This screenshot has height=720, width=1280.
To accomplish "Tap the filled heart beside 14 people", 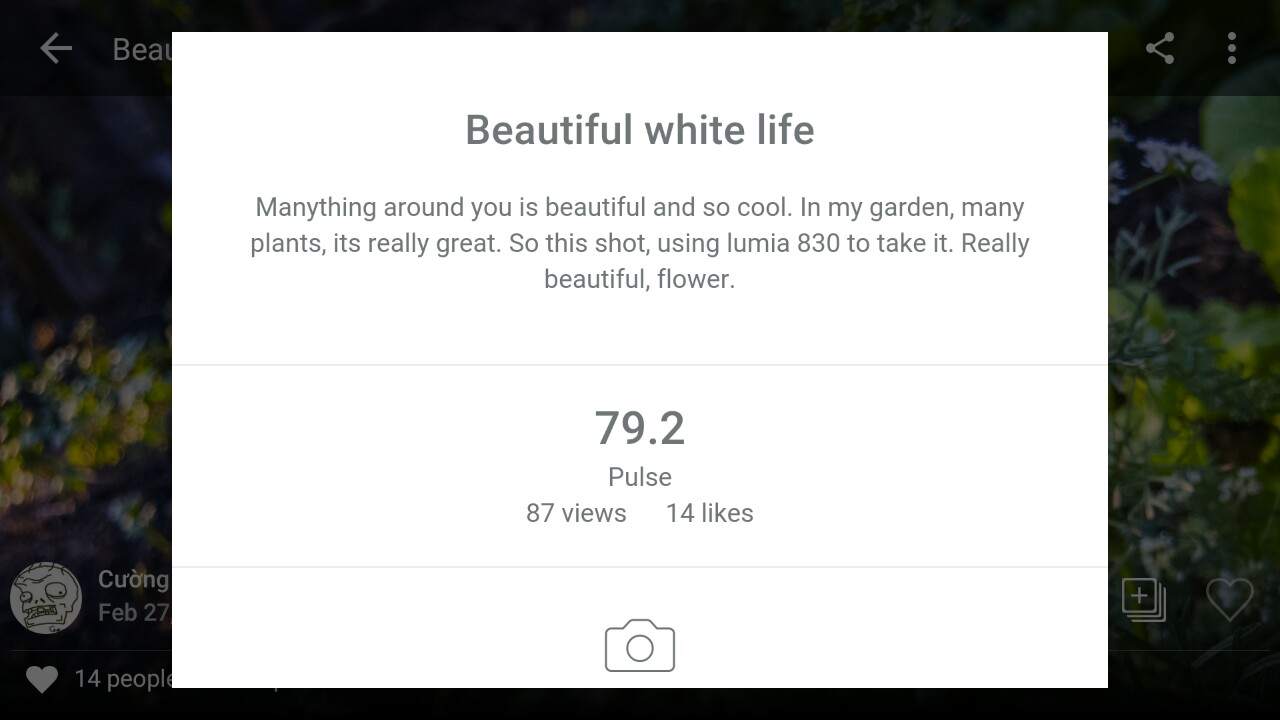I will [42, 679].
